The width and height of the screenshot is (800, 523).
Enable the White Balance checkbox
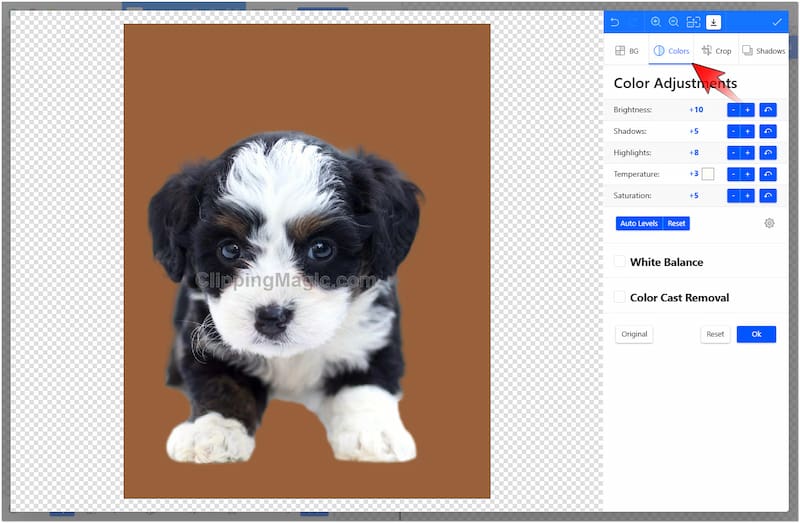pos(620,261)
